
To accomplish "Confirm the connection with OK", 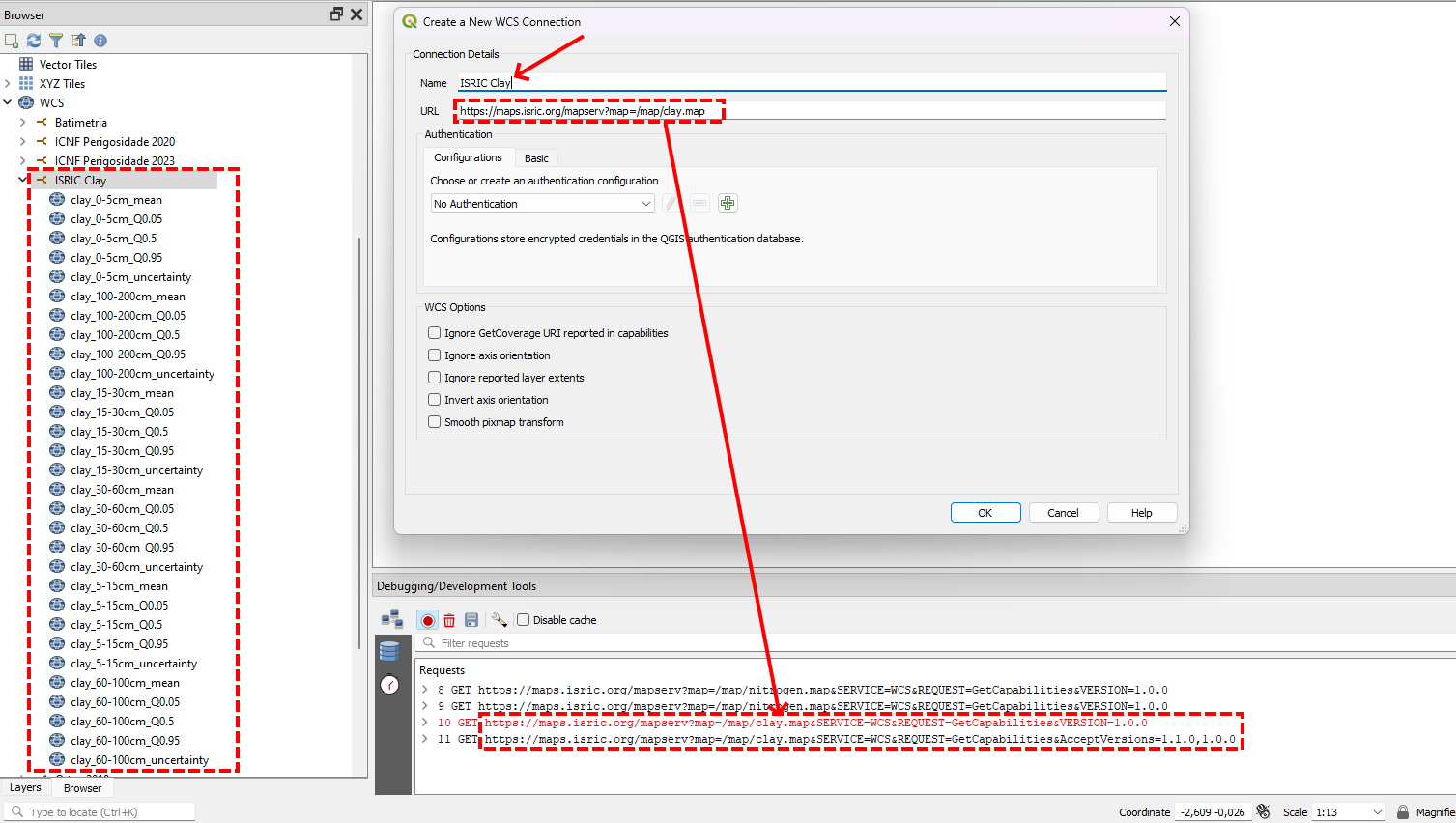I will pyautogui.click(x=985, y=512).
